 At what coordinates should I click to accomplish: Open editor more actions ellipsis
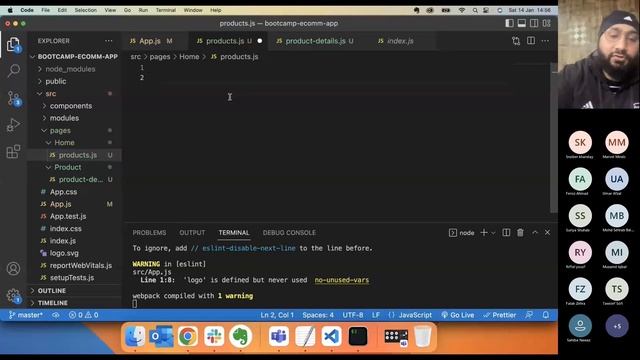[545, 41]
